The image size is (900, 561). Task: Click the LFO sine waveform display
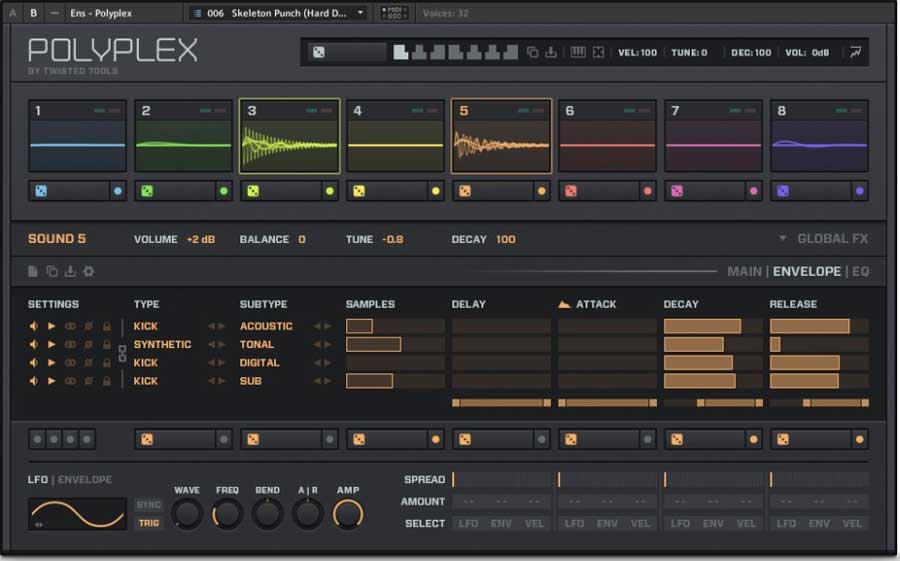point(77,513)
